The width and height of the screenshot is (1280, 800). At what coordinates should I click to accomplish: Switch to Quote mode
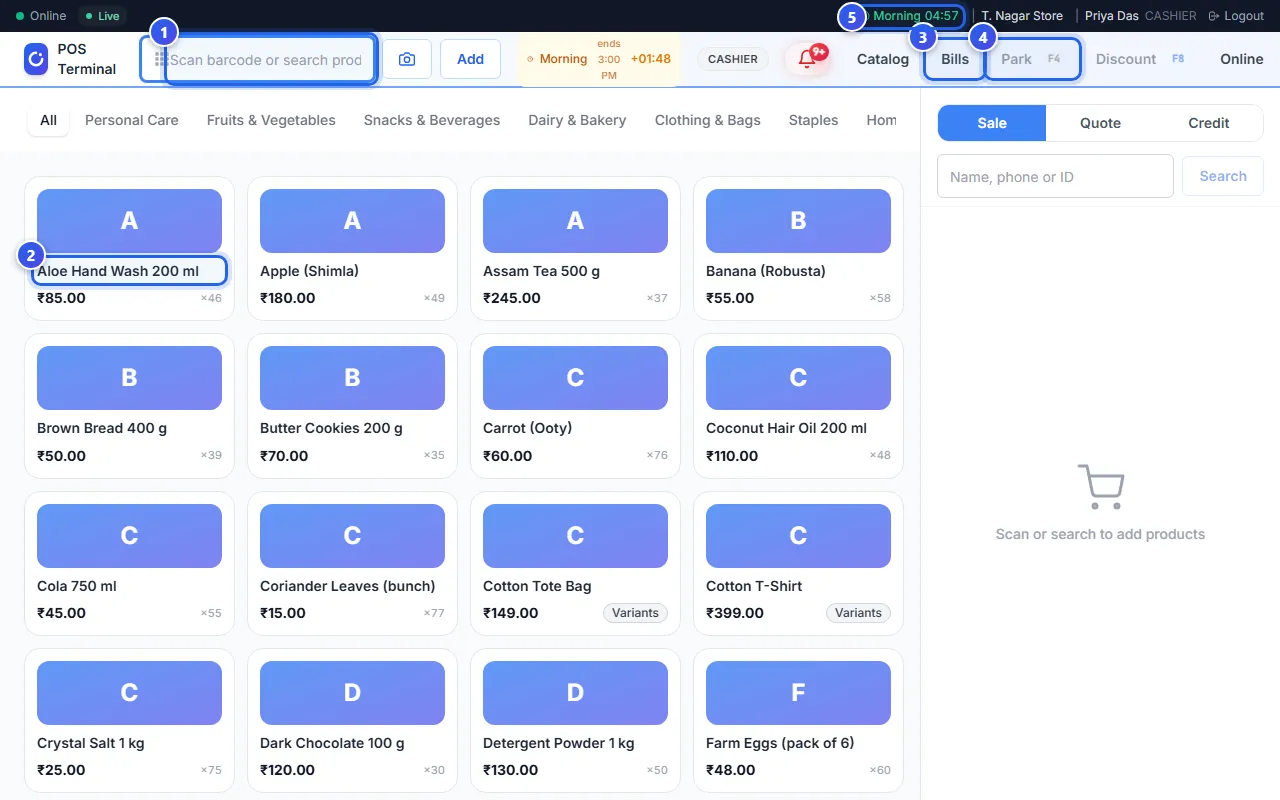[x=1100, y=123]
